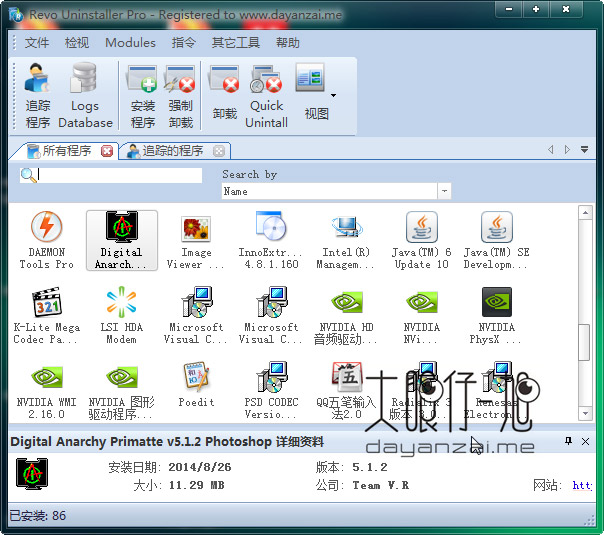This screenshot has width=604, height=535.
Task: Open the 指令 menu
Action: [x=183, y=42]
